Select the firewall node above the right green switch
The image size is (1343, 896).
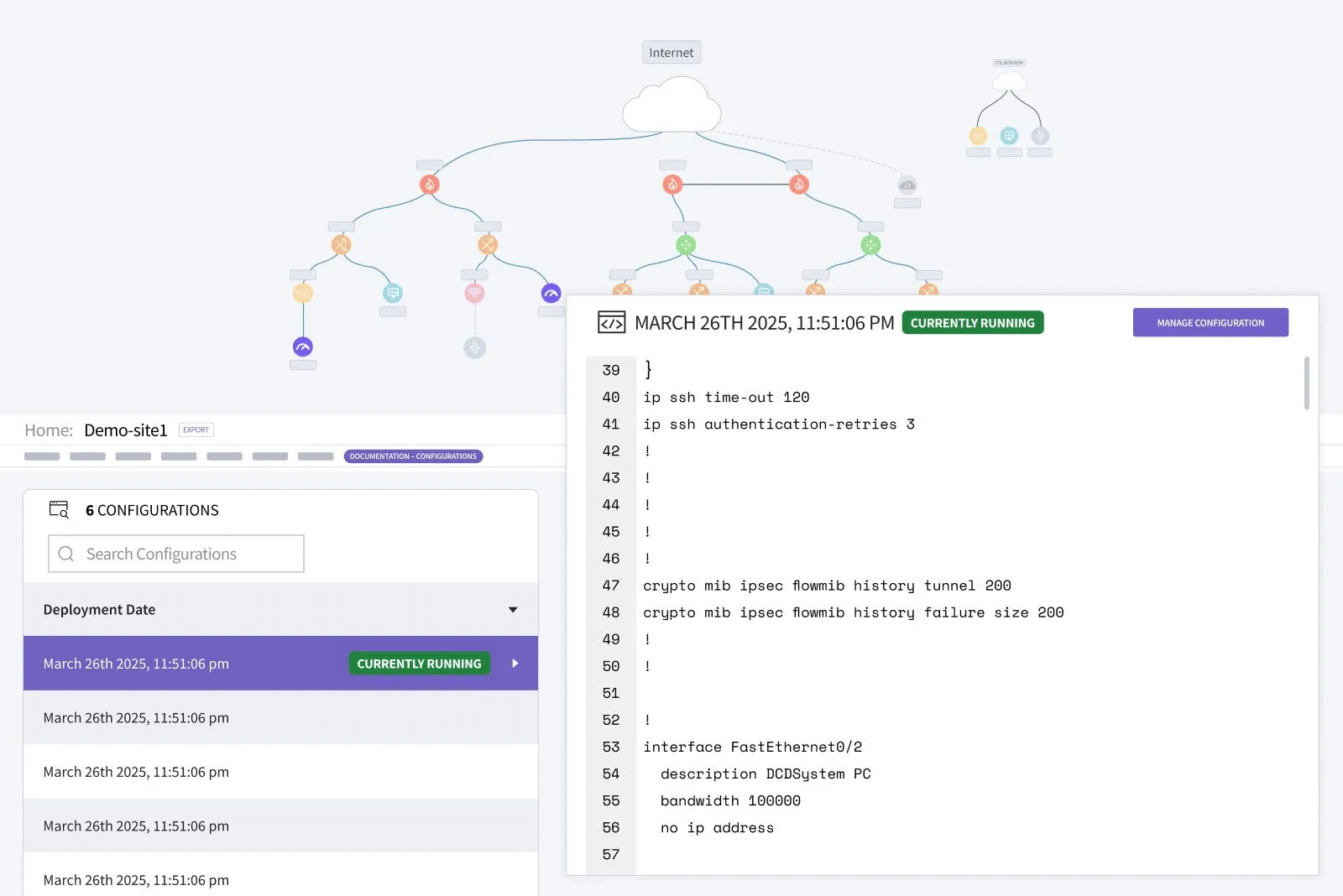tap(799, 185)
